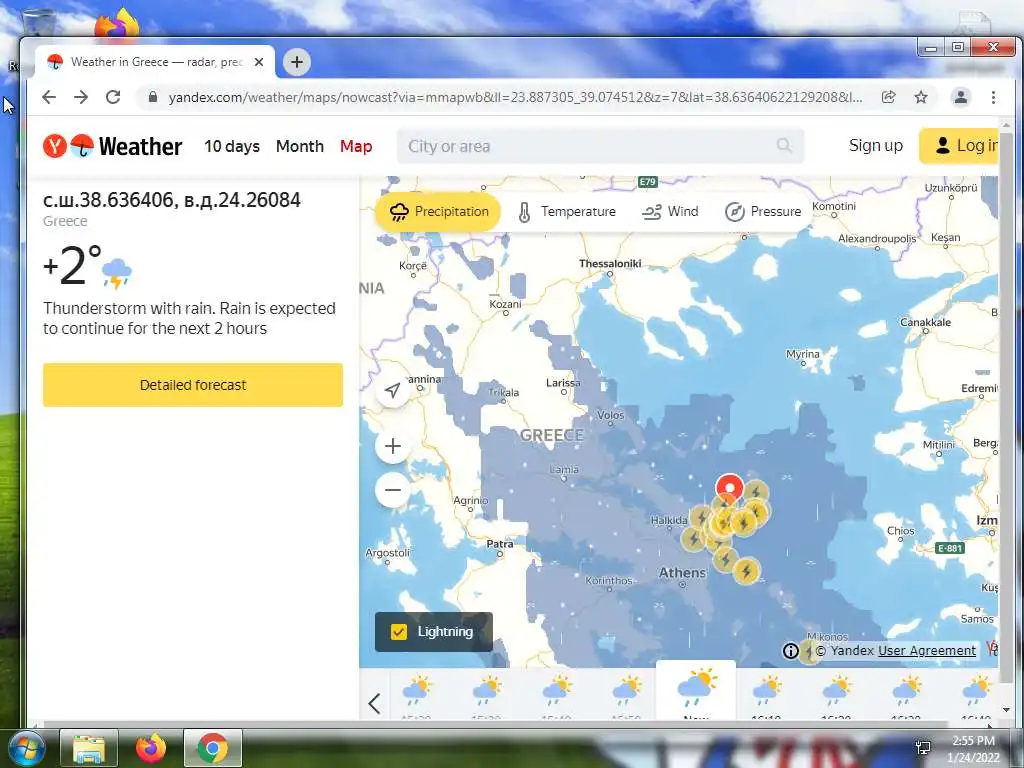Viewport: 1024px width, 768px height.
Task: Reload the page
Action: 113,97
